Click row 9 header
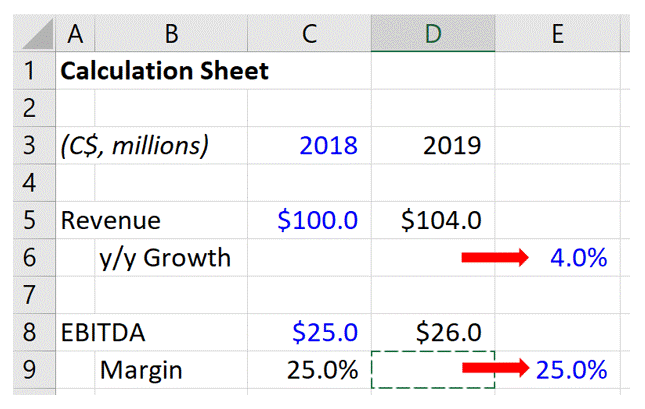645x409 pixels. (x=29, y=370)
